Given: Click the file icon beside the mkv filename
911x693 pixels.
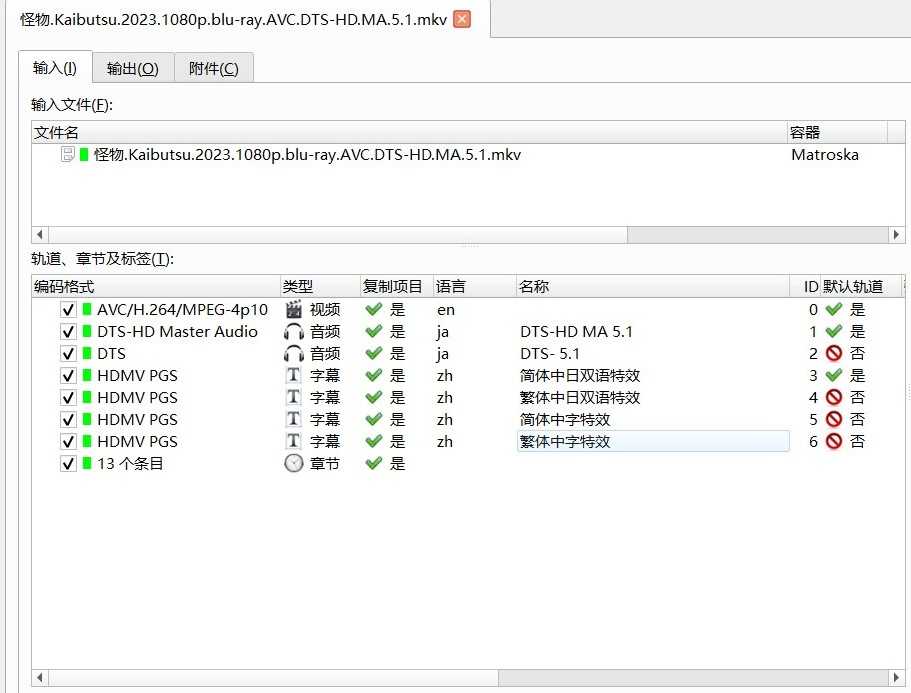Looking at the screenshot, I should 67,154.
